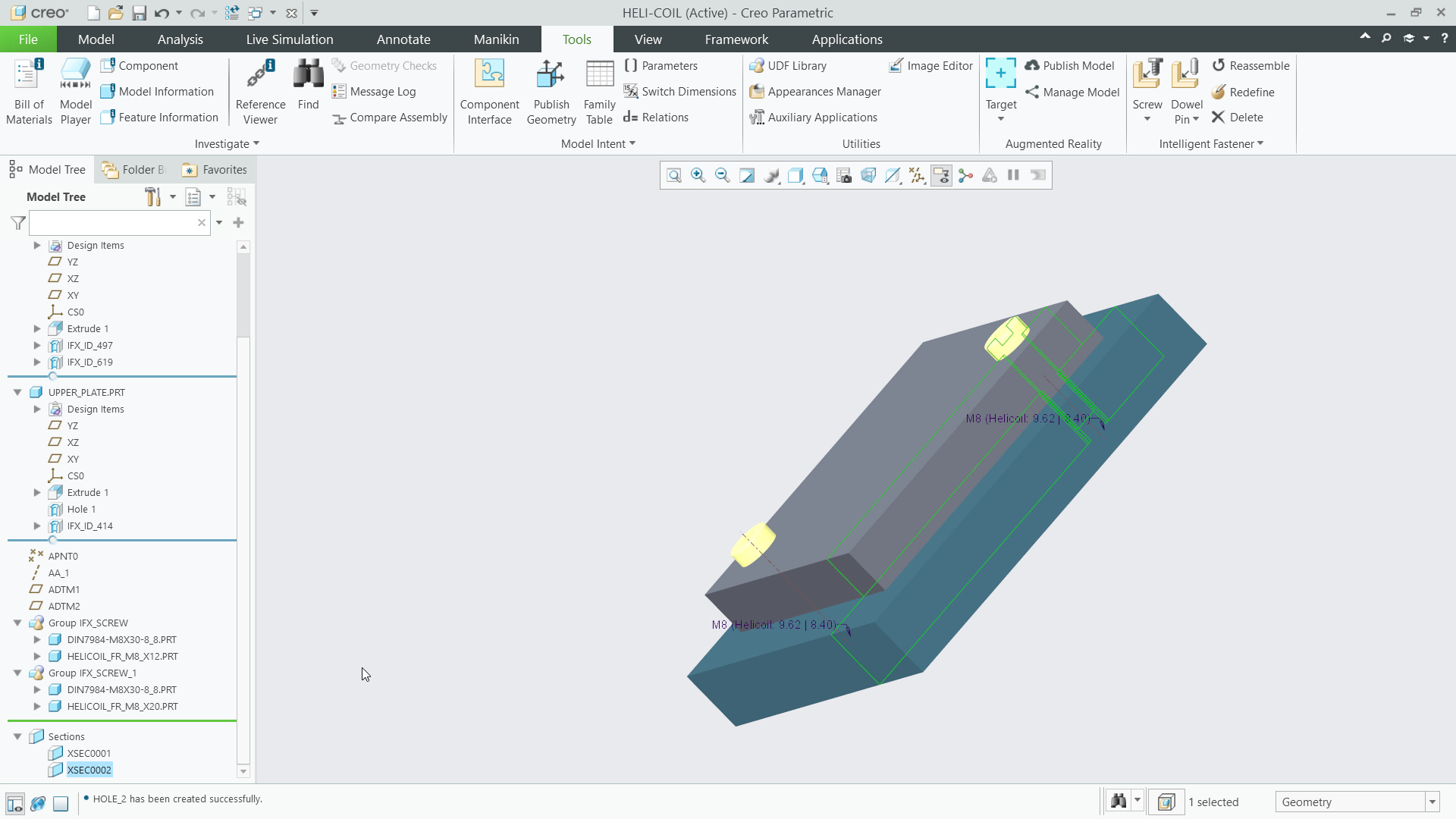Click the Zoom Out graphics toolbar icon
1456x819 pixels.
pos(722,176)
